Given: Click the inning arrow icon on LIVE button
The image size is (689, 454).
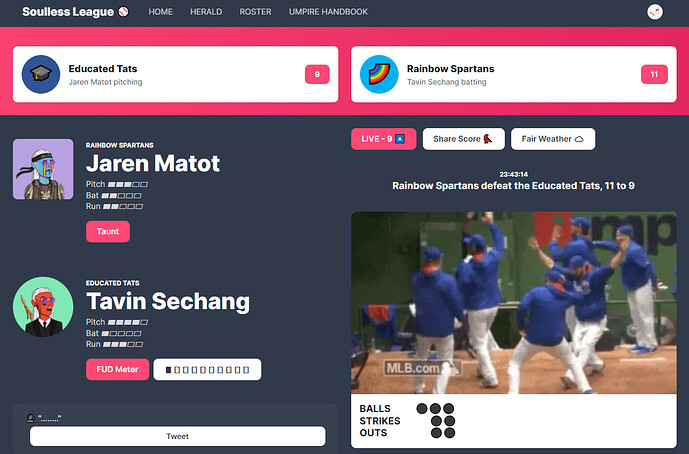Looking at the screenshot, I should 400,139.
